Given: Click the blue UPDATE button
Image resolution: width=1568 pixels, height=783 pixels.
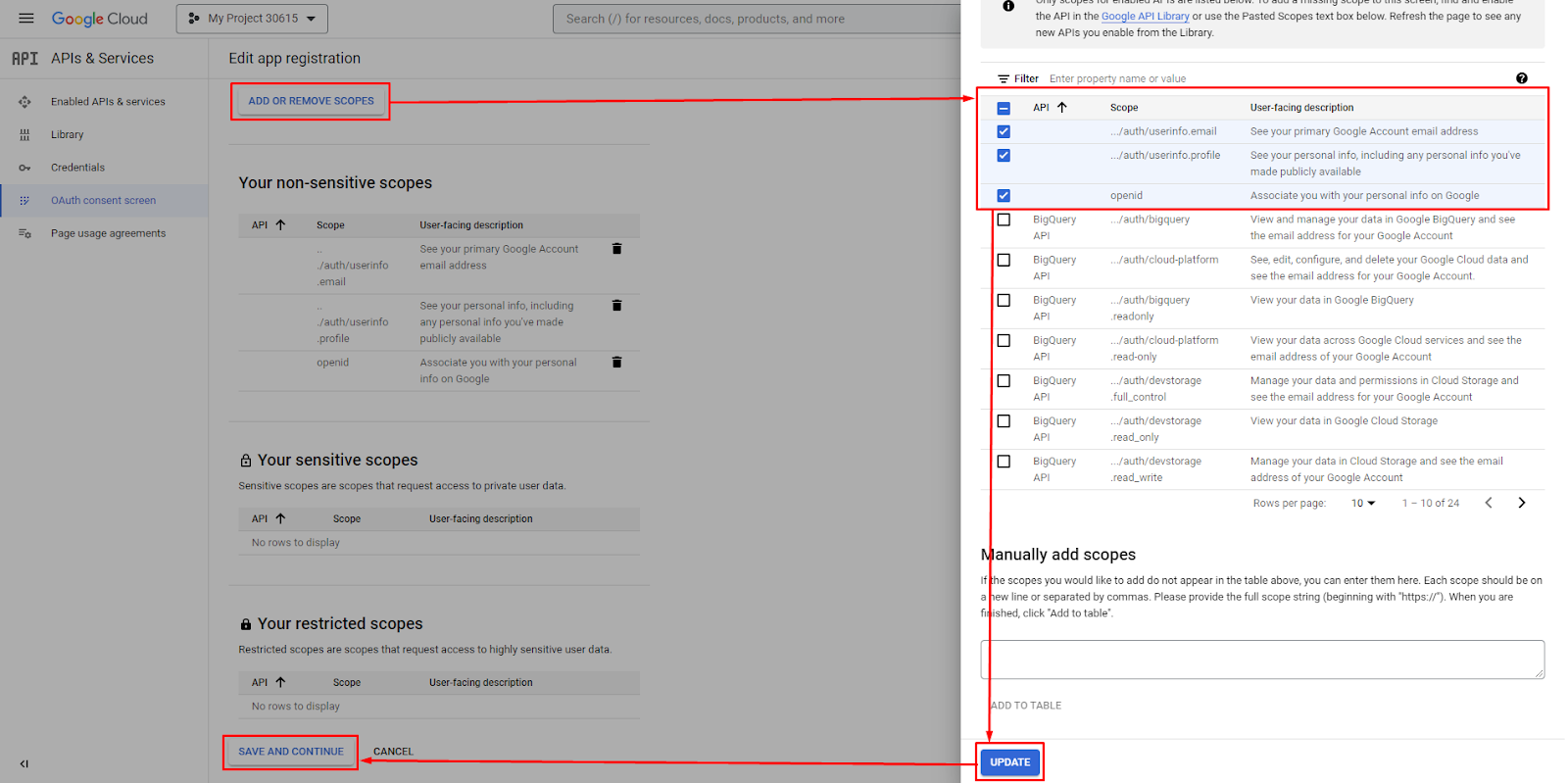Looking at the screenshot, I should [1009, 762].
